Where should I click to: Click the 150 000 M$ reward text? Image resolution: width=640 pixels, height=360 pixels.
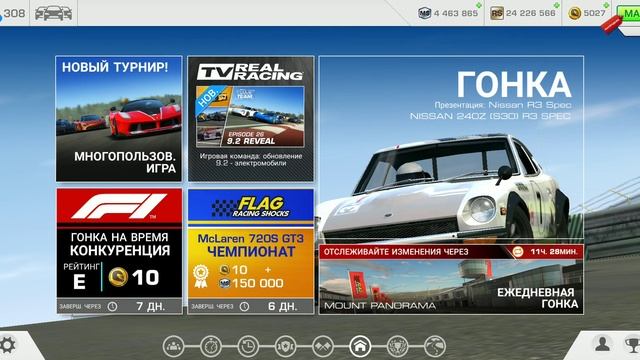click(x=258, y=283)
